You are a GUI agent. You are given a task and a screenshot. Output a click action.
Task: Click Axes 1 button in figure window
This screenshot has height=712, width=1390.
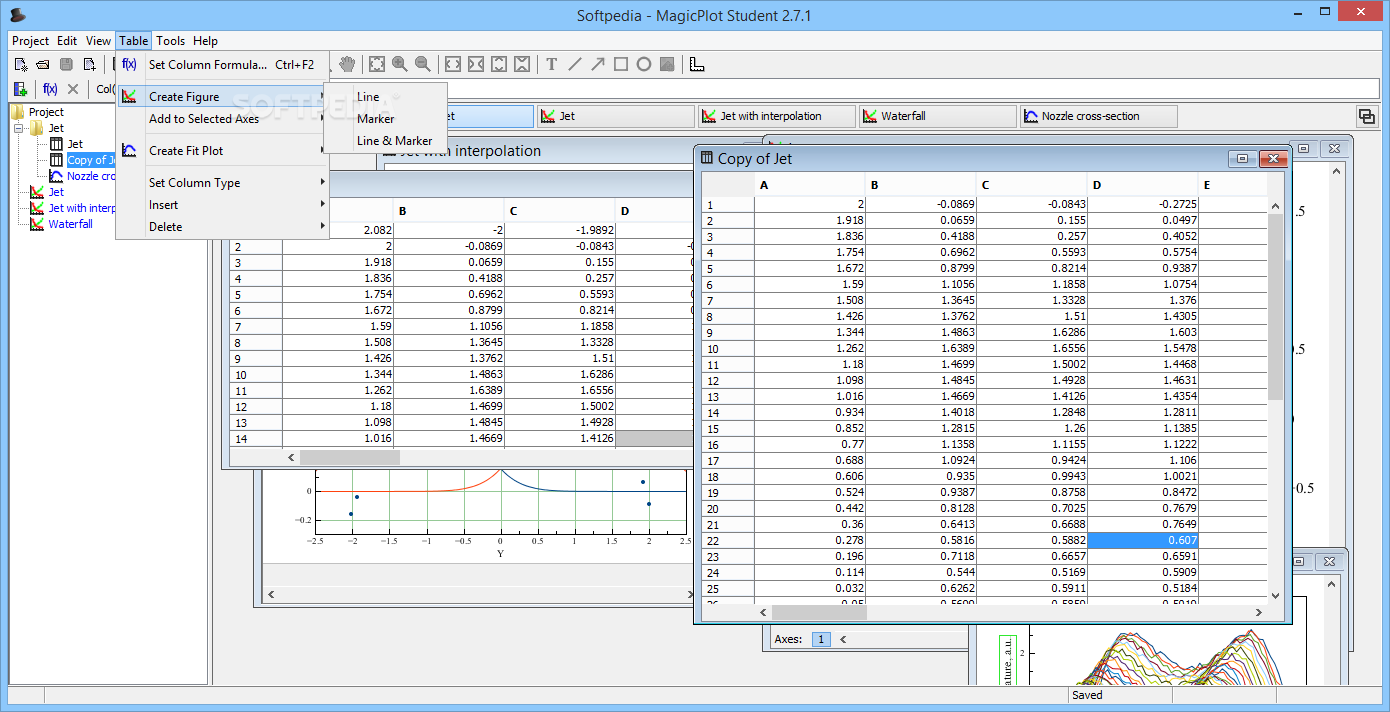[821, 639]
